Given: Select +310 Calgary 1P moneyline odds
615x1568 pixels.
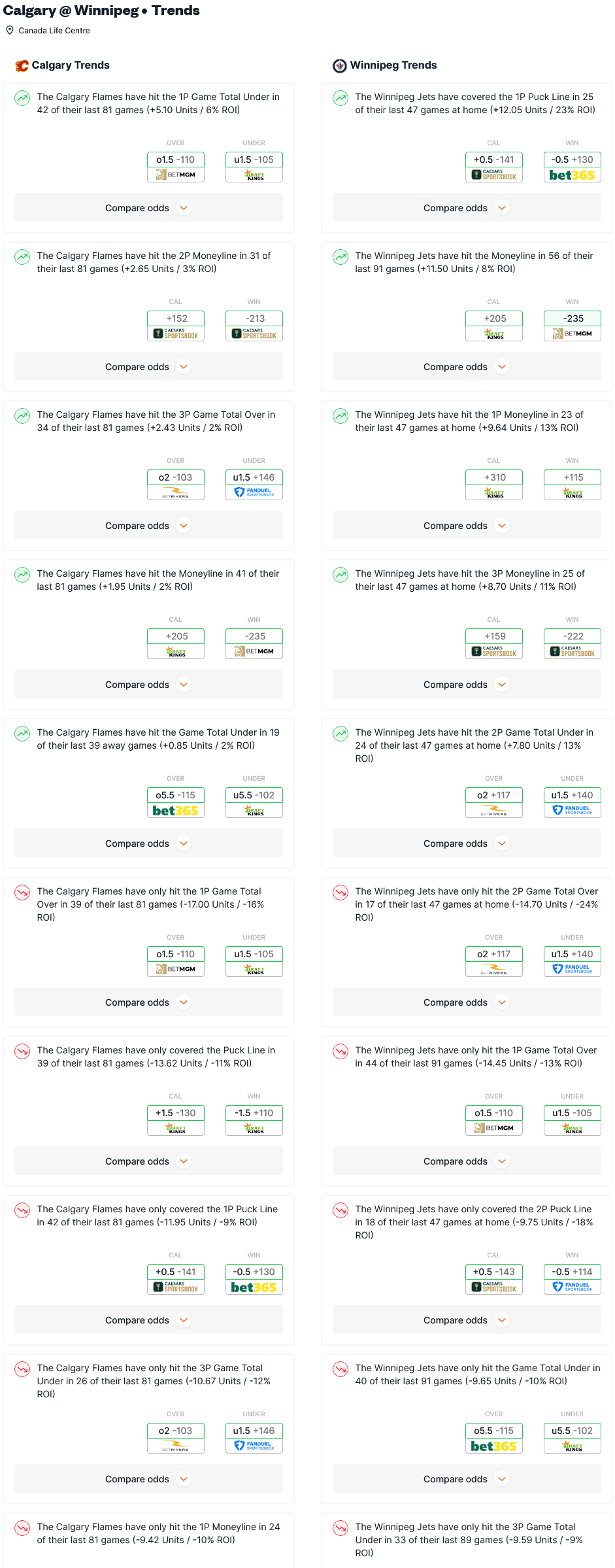Looking at the screenshot, I should [x=494, y=477].
